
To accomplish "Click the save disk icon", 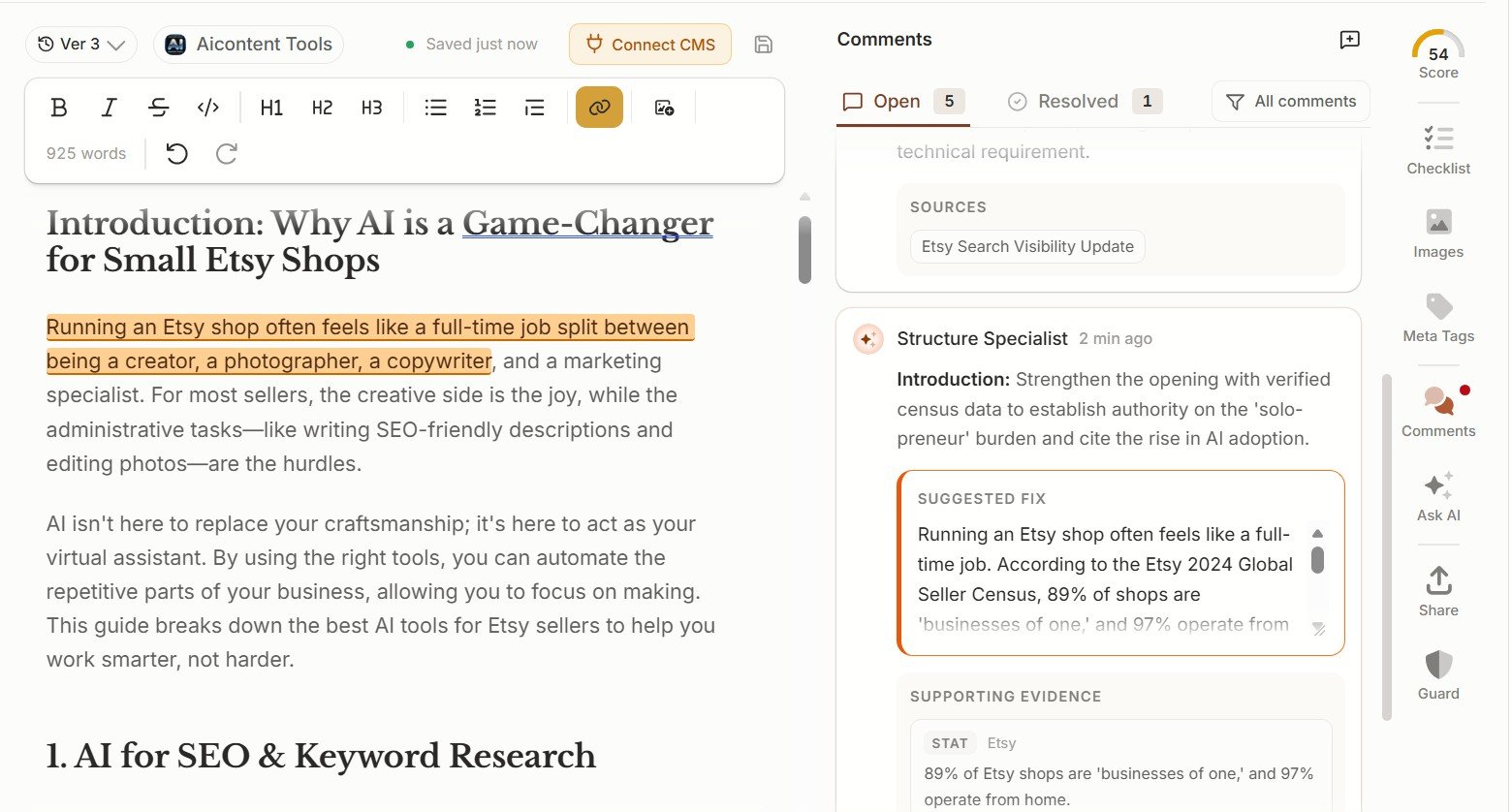I will (x=764, y=45).
